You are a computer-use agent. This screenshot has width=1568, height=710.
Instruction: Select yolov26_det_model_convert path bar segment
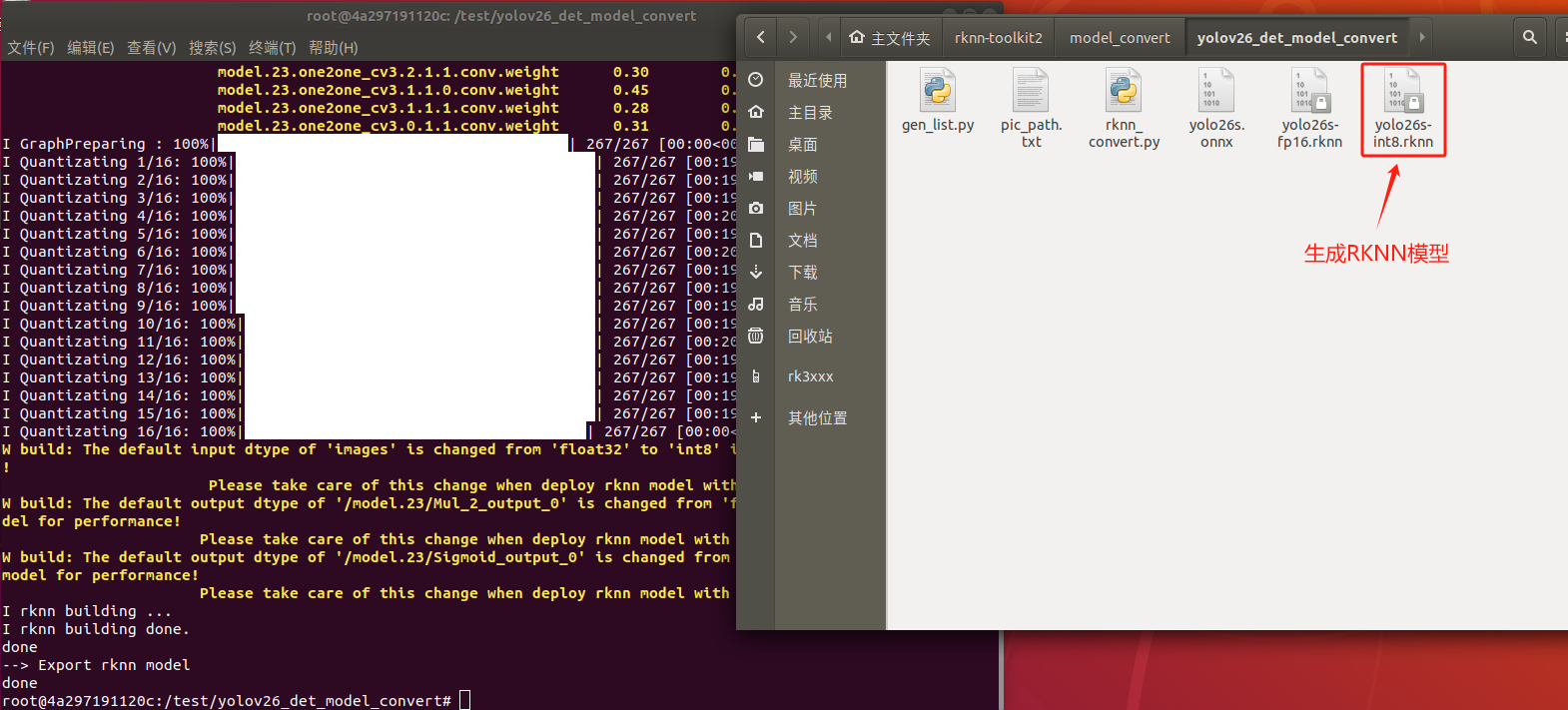click(x=1297, y=38)
